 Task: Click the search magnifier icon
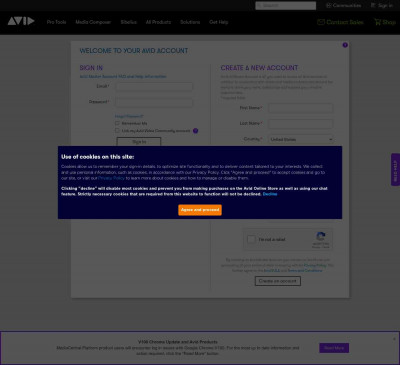(260, 5)
